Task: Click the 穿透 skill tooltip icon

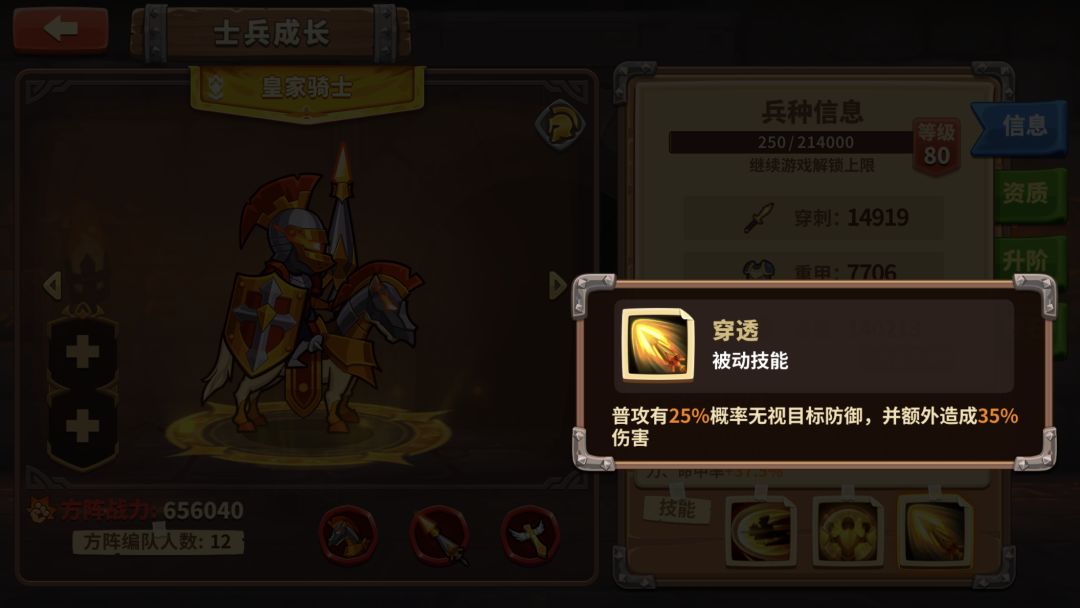Action: pyautogui.click(x=658, y=344)
